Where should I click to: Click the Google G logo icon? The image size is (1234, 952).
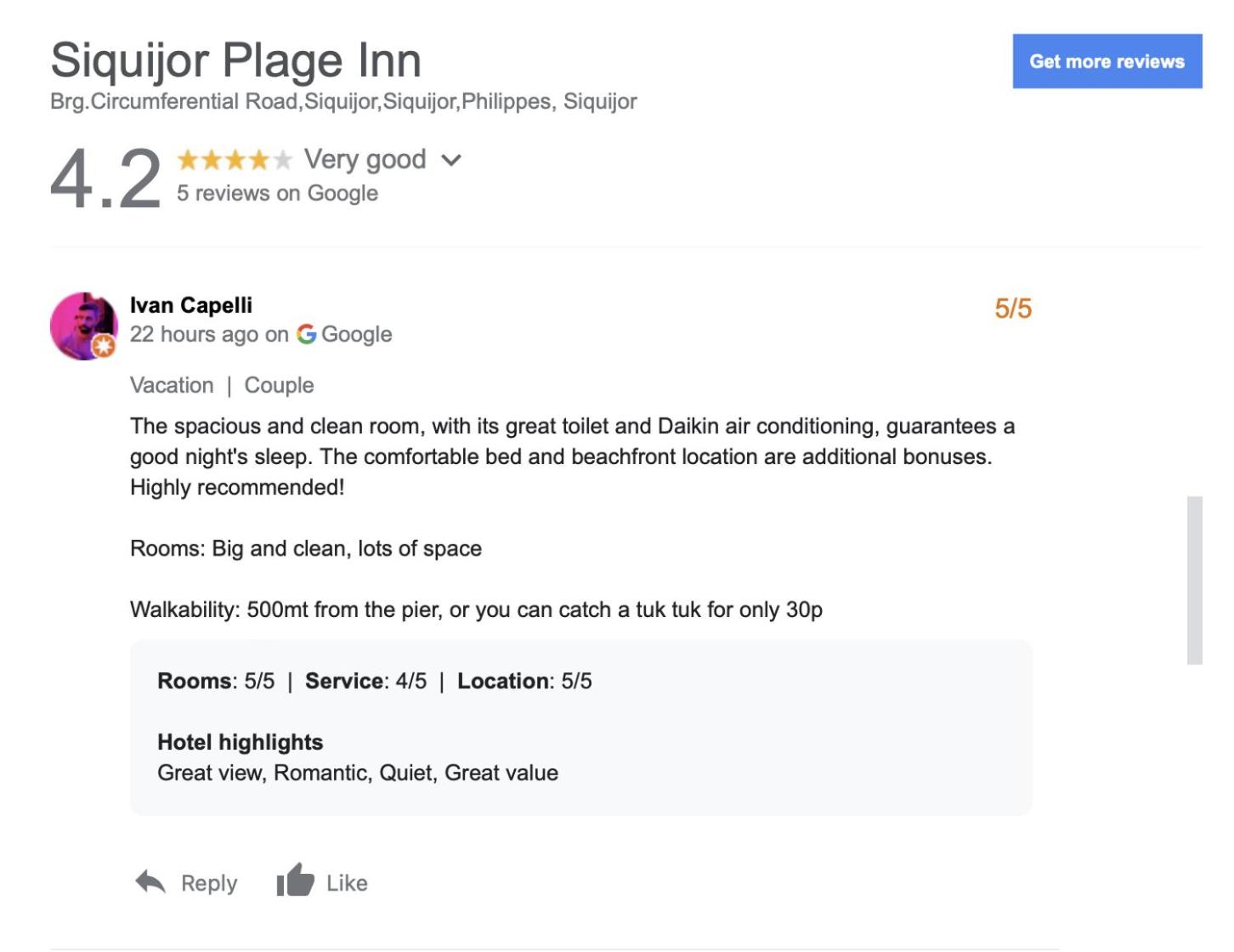306,334
